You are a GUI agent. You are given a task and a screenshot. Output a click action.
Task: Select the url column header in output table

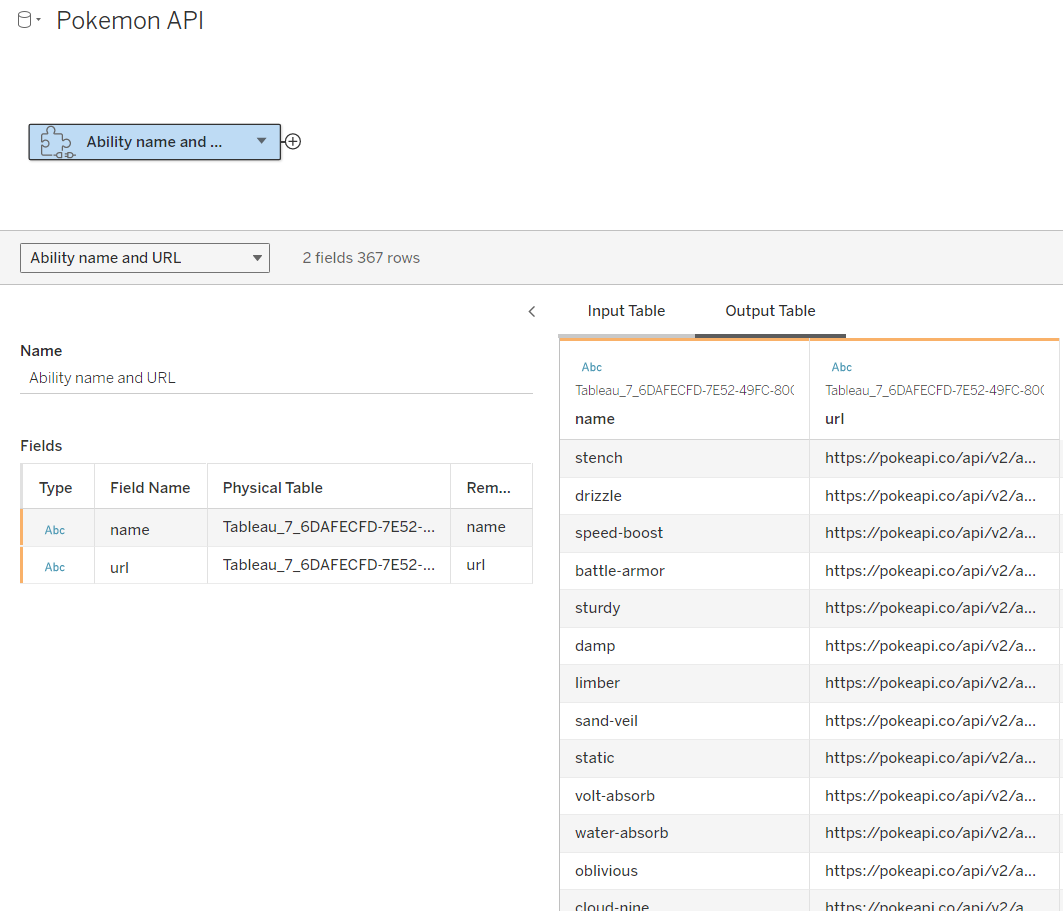pos(934,390)
